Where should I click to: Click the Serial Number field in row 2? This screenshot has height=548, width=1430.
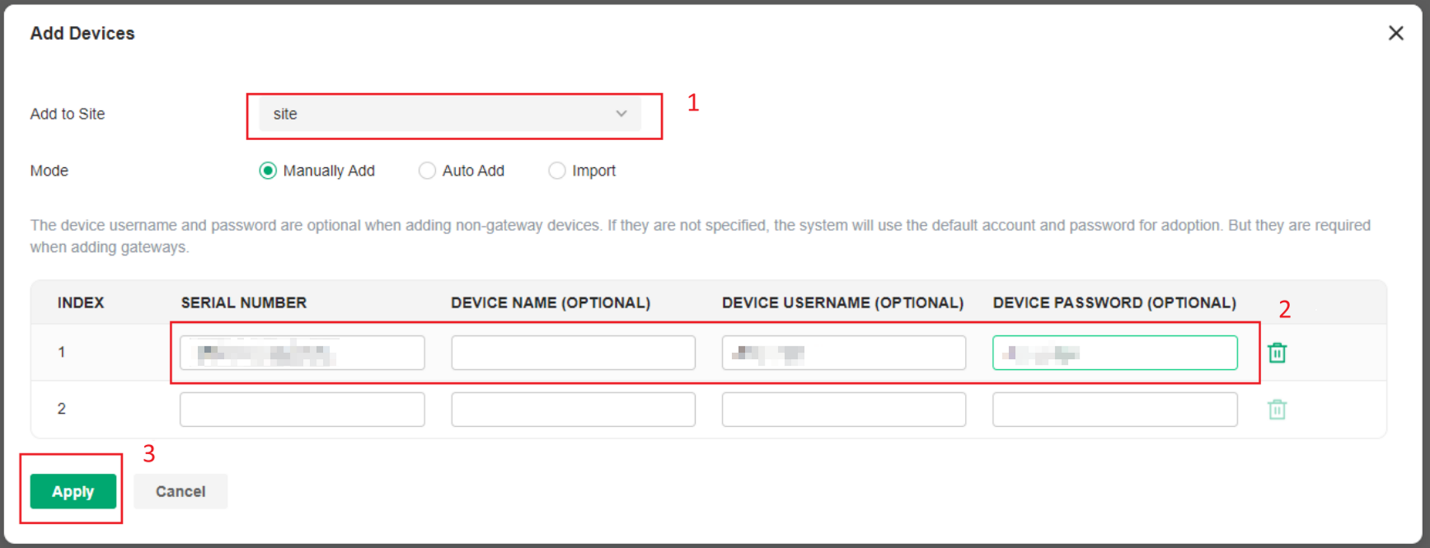click(302, 410)
